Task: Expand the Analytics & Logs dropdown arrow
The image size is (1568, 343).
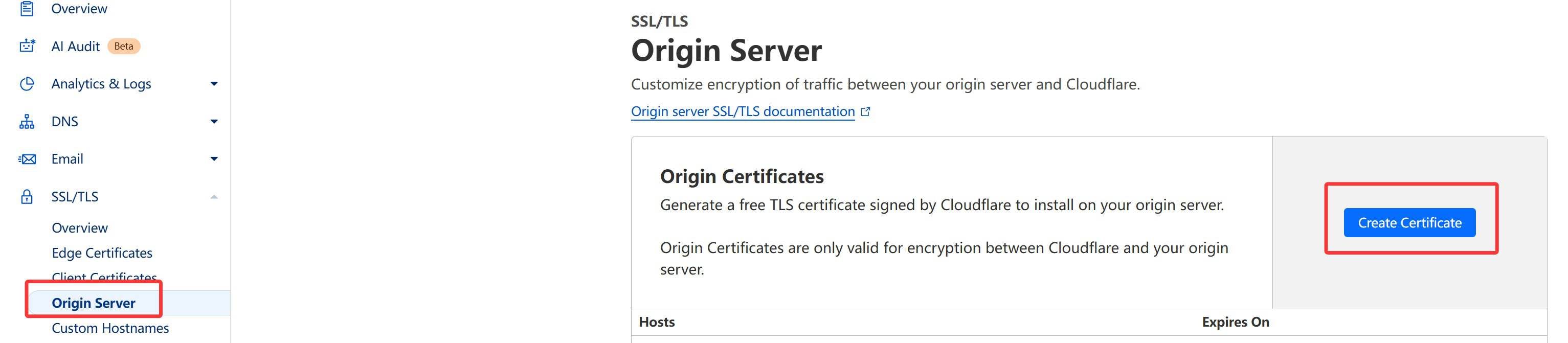Action: [214, 84]
